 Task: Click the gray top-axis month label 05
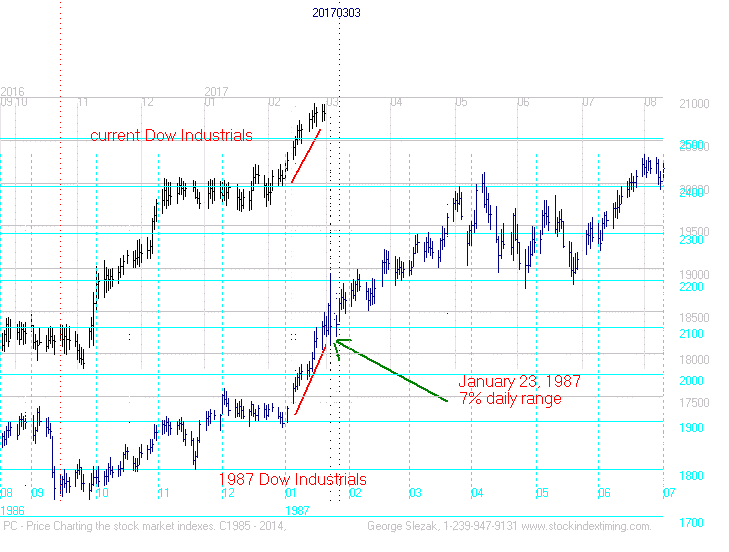(x=461, y=102)
